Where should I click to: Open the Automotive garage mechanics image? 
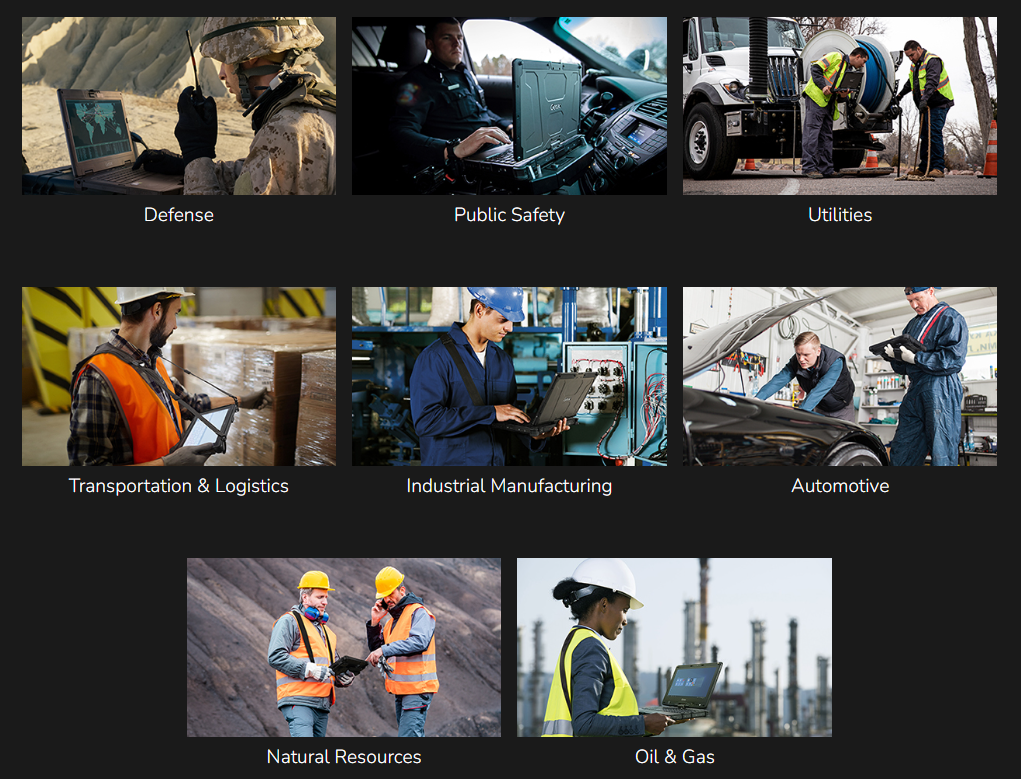840,376
